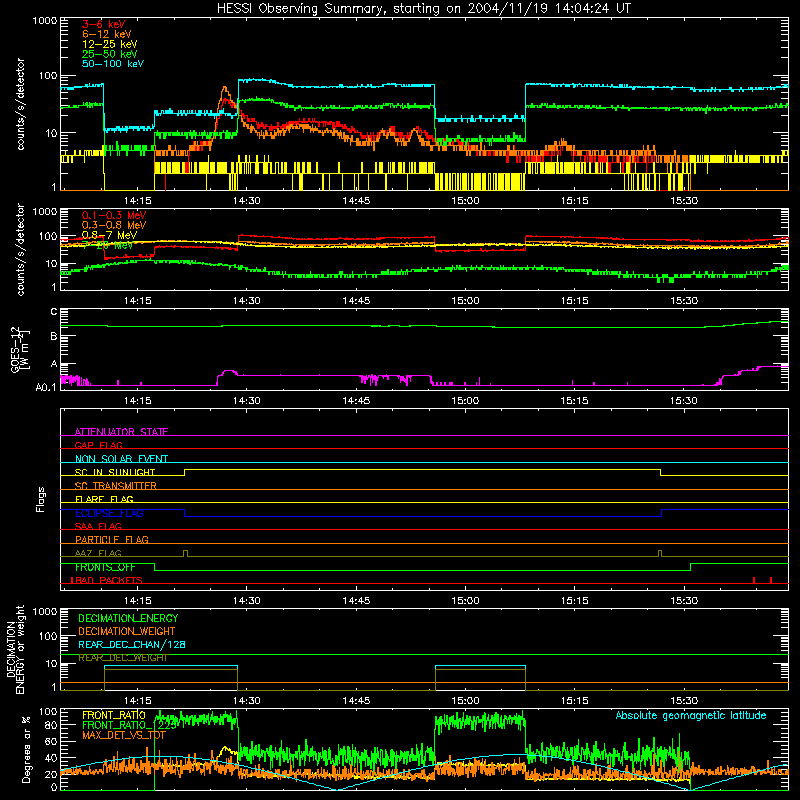Click the 15:30 time tick under Flags panel
This screenshot has width=800, height=800.
click(684, 601)
